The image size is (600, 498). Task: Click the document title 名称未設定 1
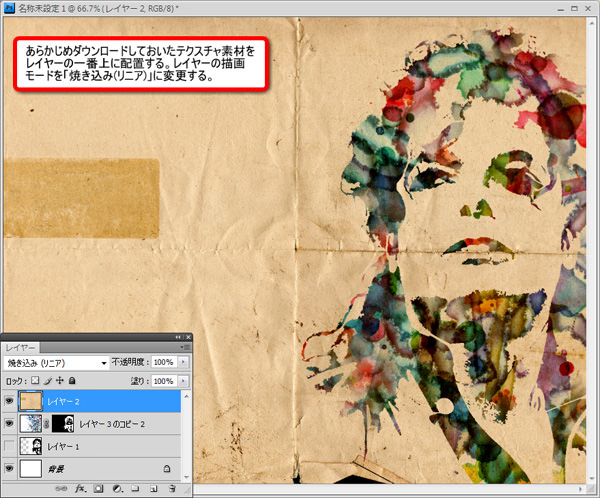(x=42, y=8)
